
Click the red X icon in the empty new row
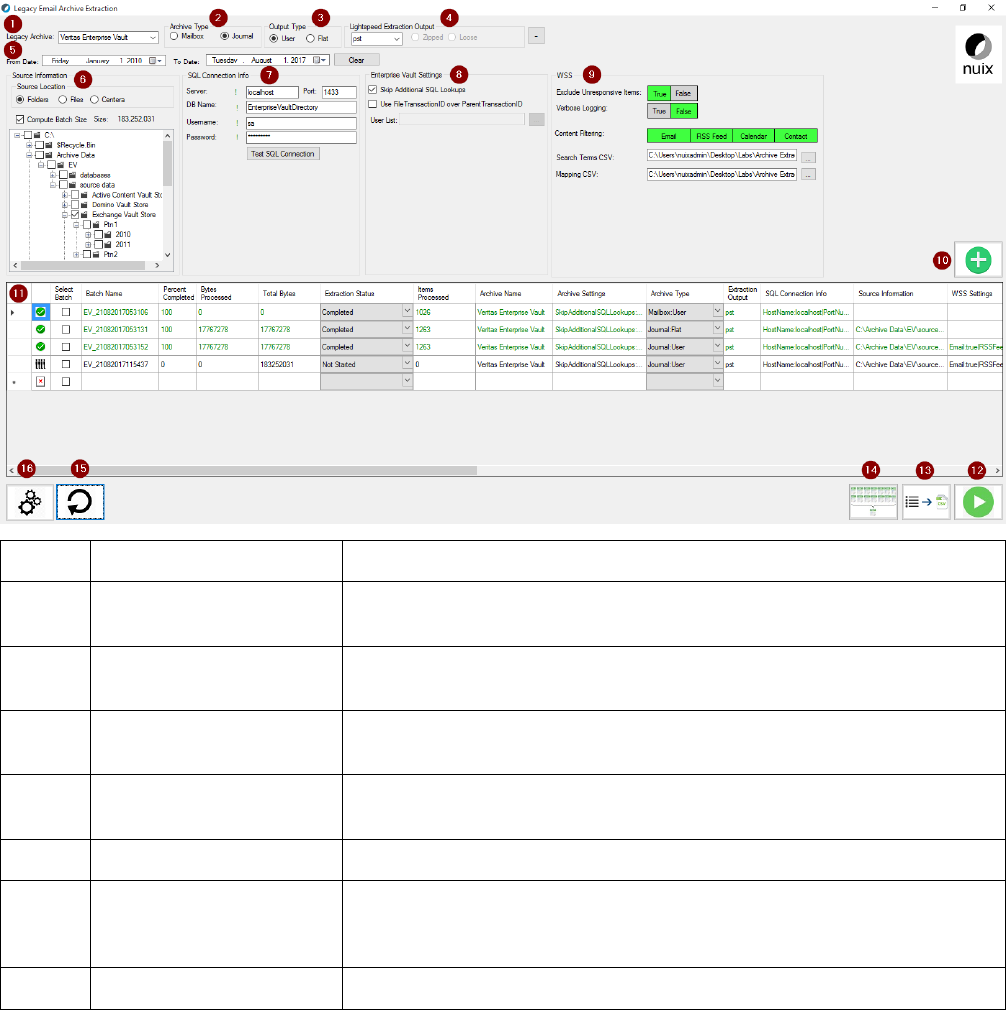click(x=41, y=381)
